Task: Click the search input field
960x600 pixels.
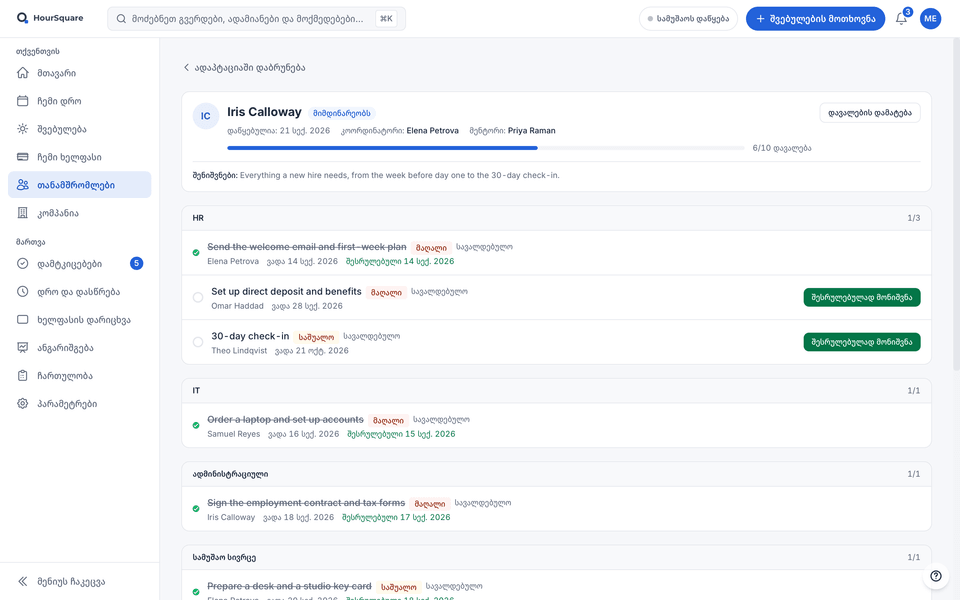Action: [257, 18]
